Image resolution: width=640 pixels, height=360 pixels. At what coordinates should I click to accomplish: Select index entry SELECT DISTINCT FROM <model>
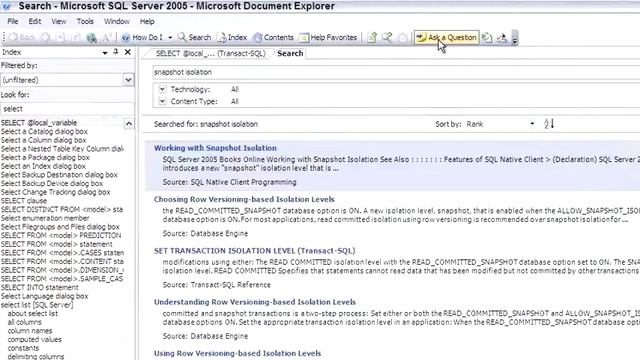[x=62, y=209]
